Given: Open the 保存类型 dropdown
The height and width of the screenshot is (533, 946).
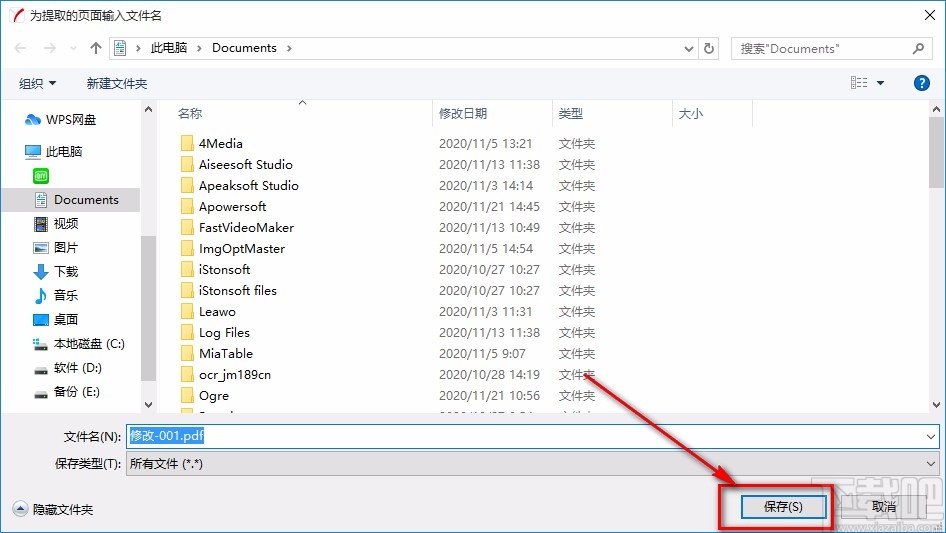Looking at the screenshot, I should [532, 464].
